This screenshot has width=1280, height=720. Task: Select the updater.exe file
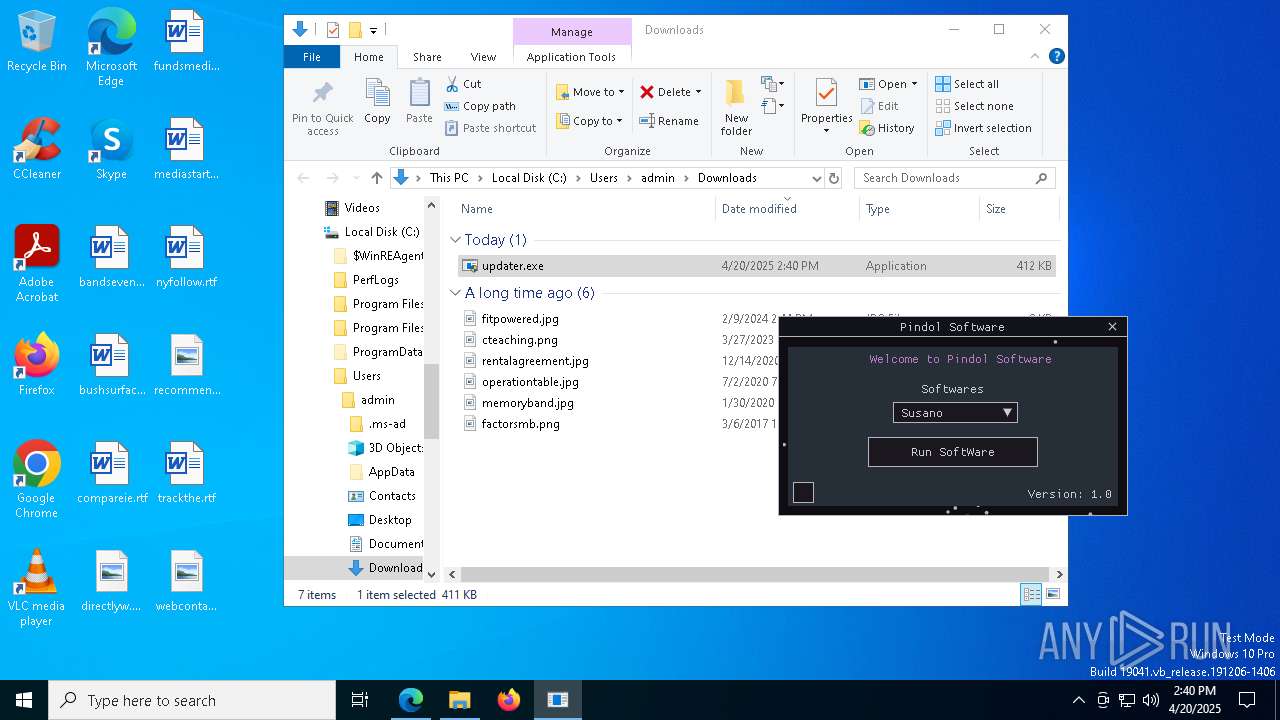(x=757, y=266)
